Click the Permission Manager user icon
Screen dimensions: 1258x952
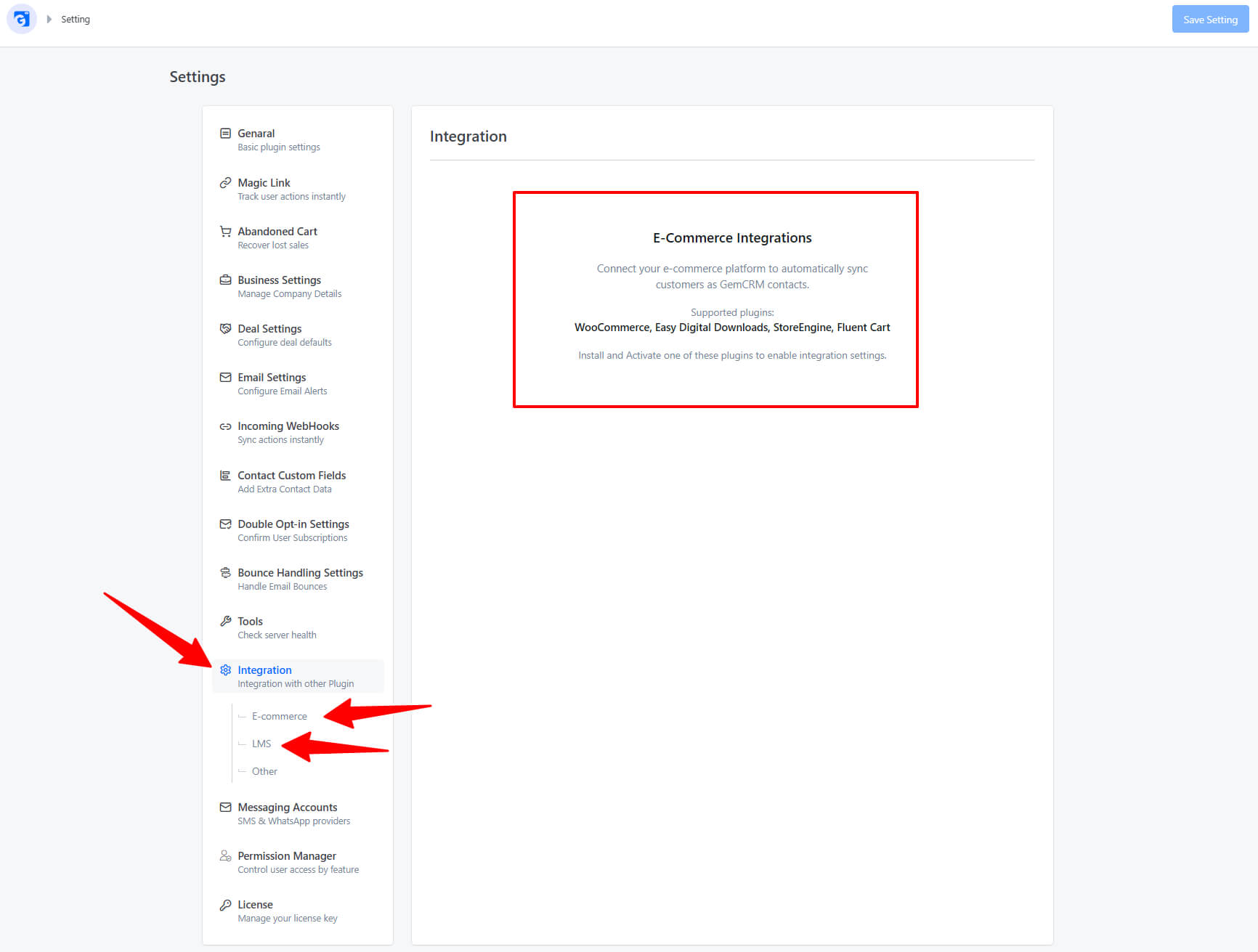[x=225, y=856]
